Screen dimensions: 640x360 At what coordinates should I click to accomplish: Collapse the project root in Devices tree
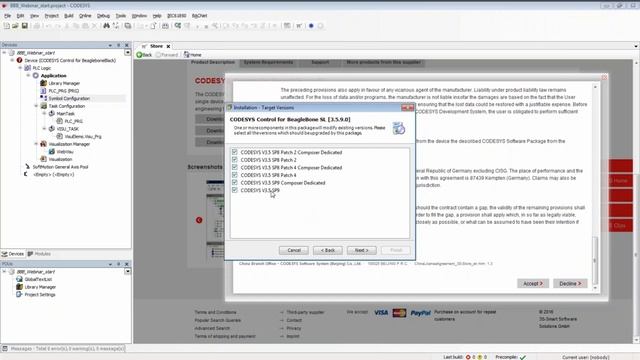click(x=4, y=53)
